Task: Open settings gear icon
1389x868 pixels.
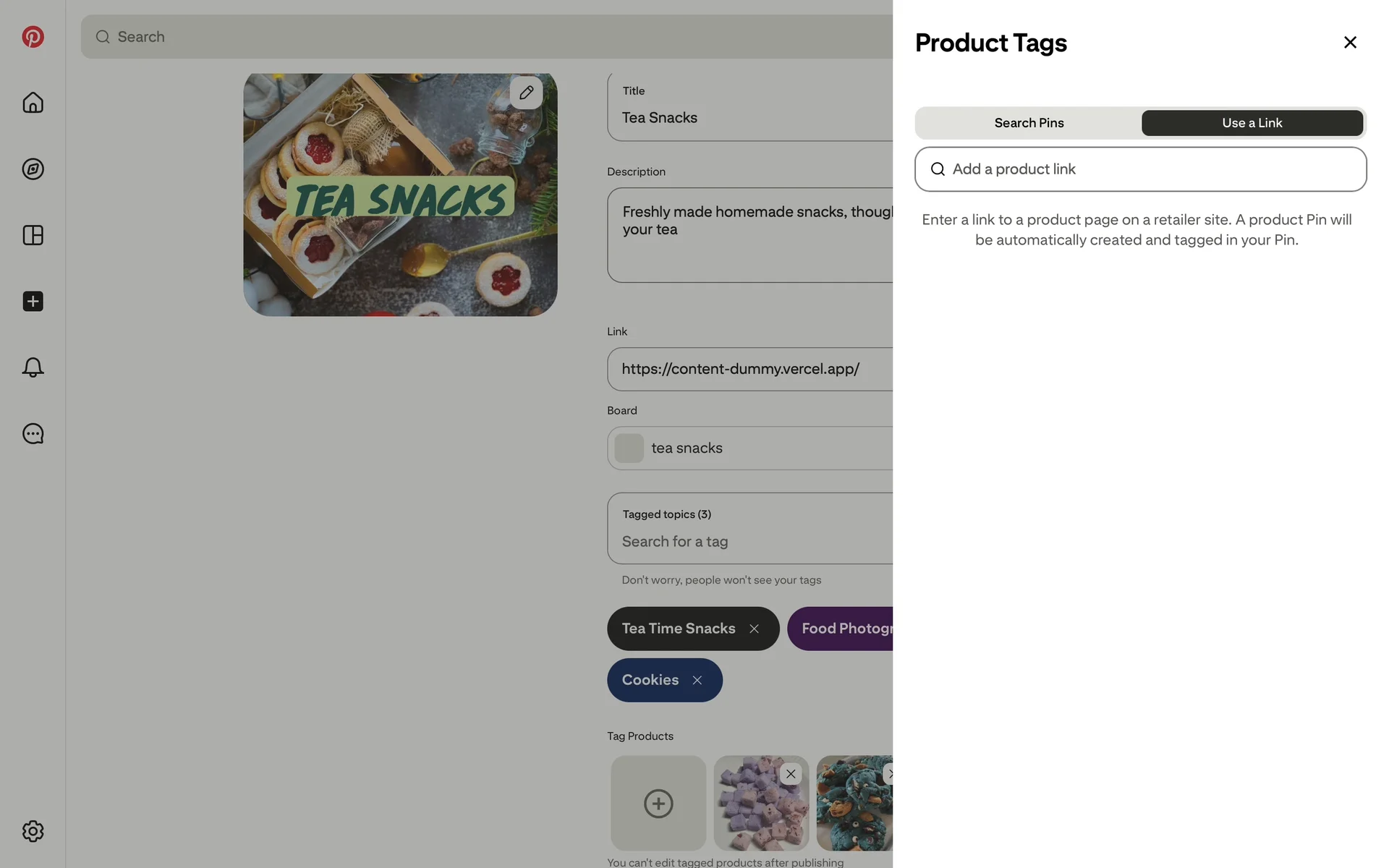Action: pyautogui.click(x=33, y=831)
